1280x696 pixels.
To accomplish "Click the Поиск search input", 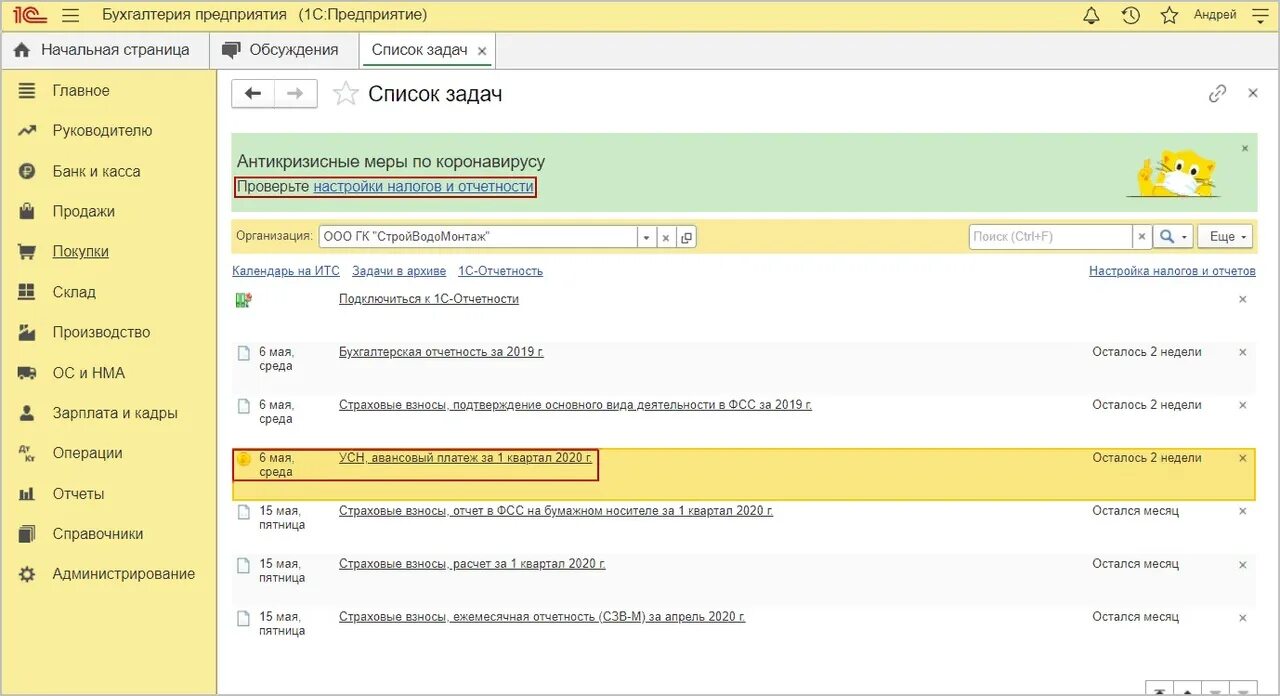I will tap(1050, 237).
